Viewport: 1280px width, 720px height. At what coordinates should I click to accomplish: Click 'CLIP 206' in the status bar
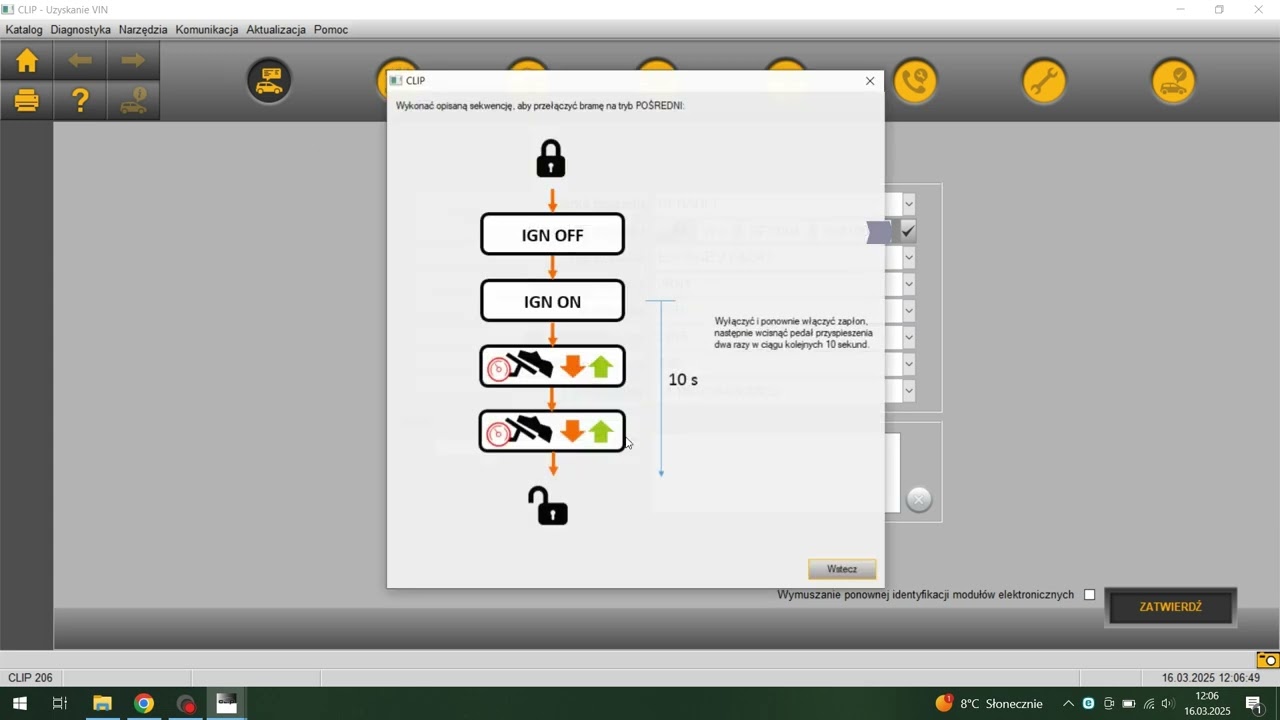(29, 678)
